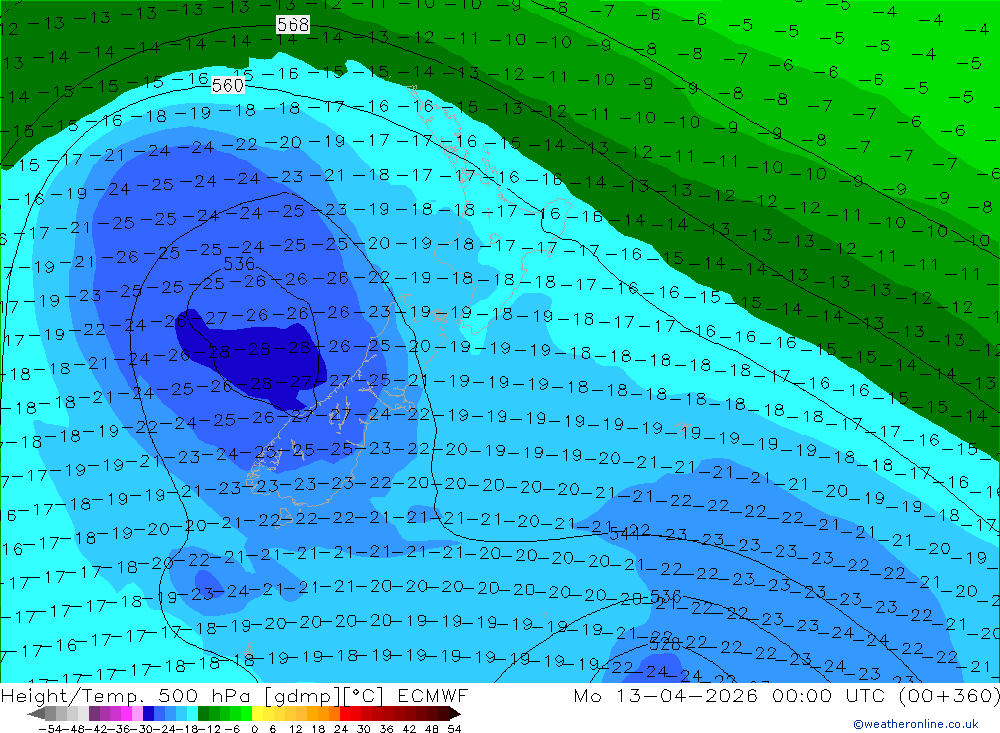The height and width of the screenshot is (733, 1000).
Task: Click the 0 legend value
Action: click(254, 729)
